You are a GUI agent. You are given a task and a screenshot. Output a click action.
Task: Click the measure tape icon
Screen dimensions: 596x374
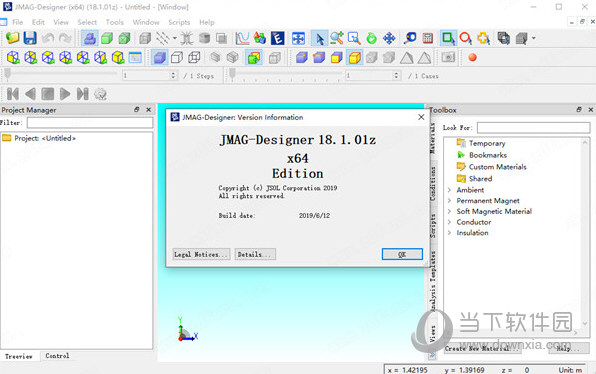[x=410, y=38]
